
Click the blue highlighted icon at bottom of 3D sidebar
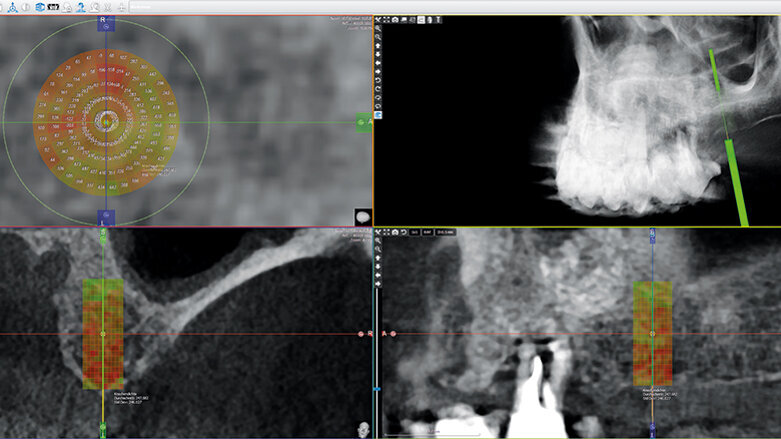pos(378,115)
